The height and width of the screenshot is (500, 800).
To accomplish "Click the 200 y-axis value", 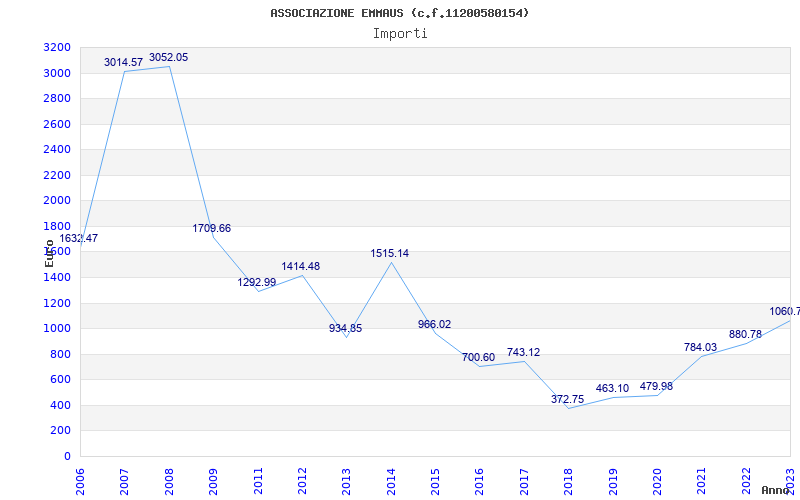I will pyautogui.click(x=61, y=431).
